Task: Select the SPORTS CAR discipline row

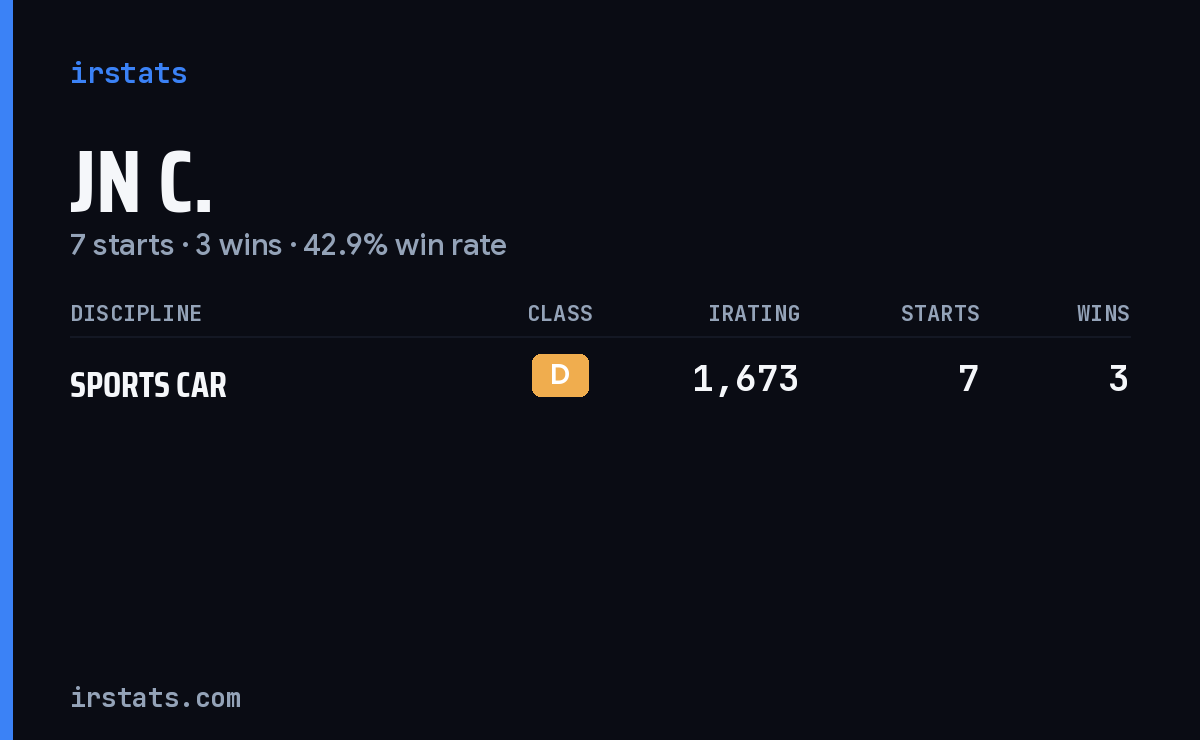Action: [600, 380]
